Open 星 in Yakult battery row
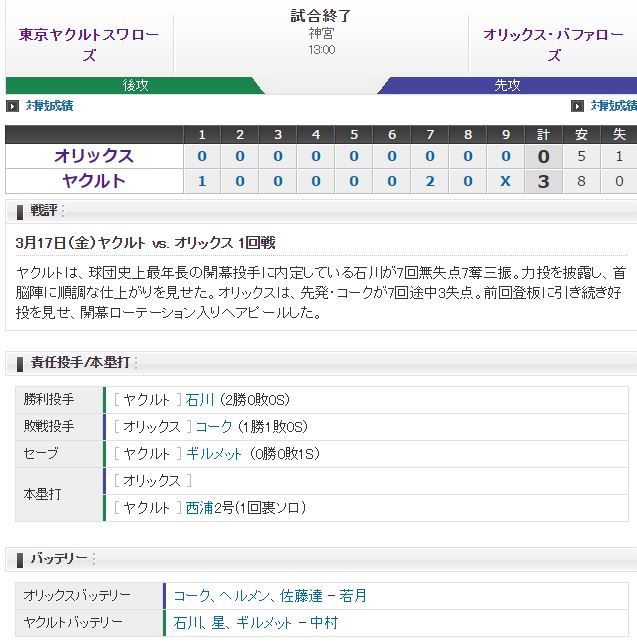Viewport: 637px width, 642px height. [219, 623]
